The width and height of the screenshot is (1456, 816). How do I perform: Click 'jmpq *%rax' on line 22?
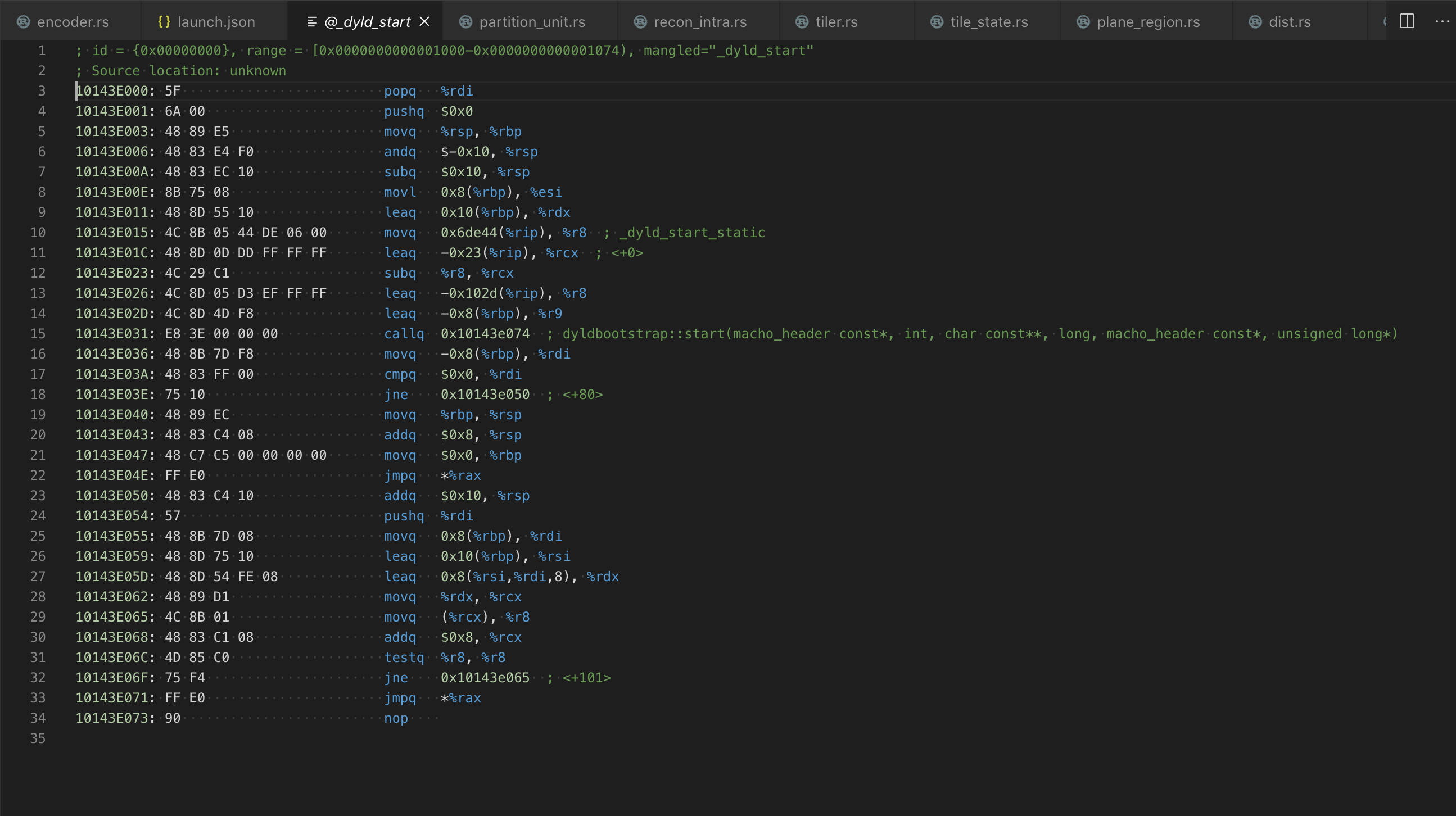tap(432, 476)
